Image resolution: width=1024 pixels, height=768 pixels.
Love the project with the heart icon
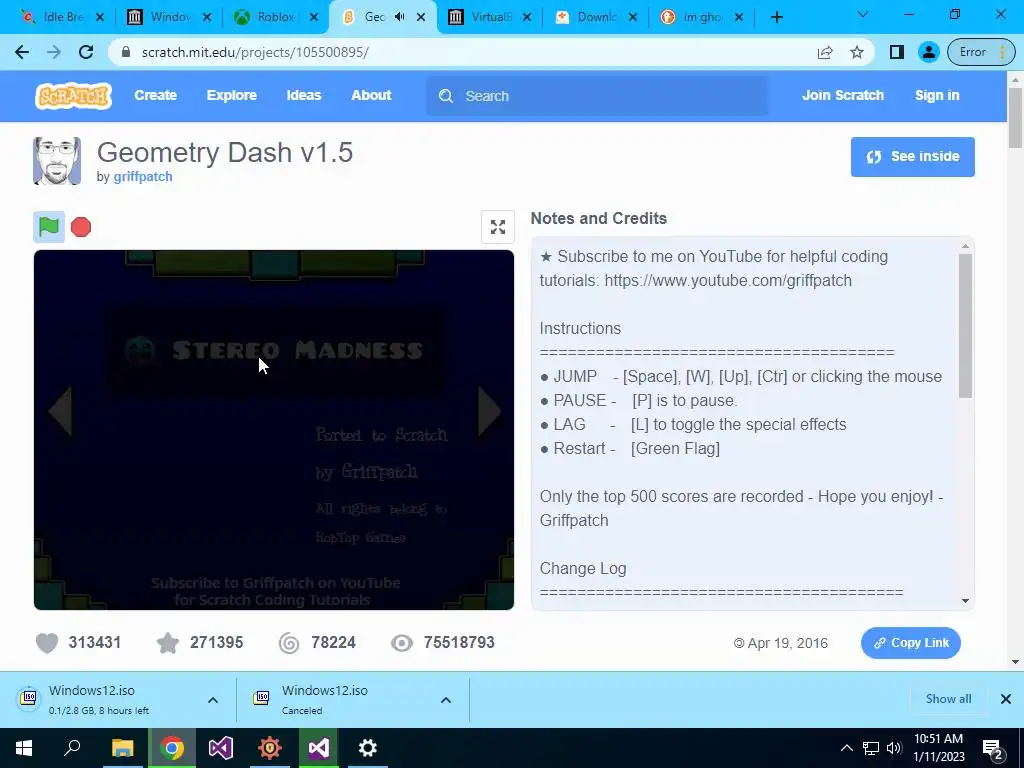click(47, 643)
